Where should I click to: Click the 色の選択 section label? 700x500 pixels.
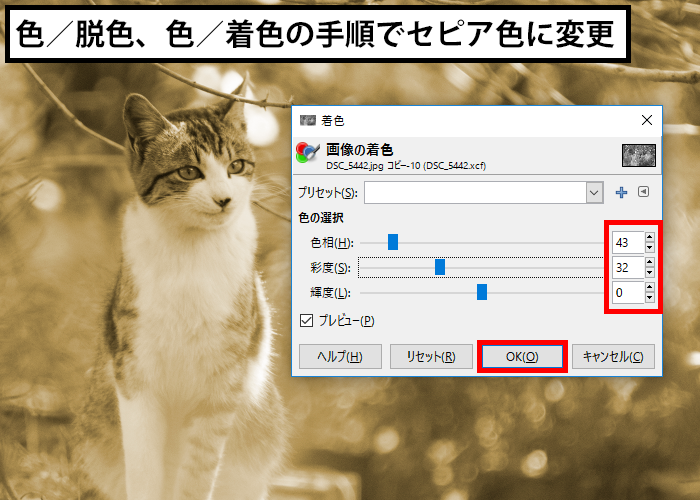pos(321,218)
